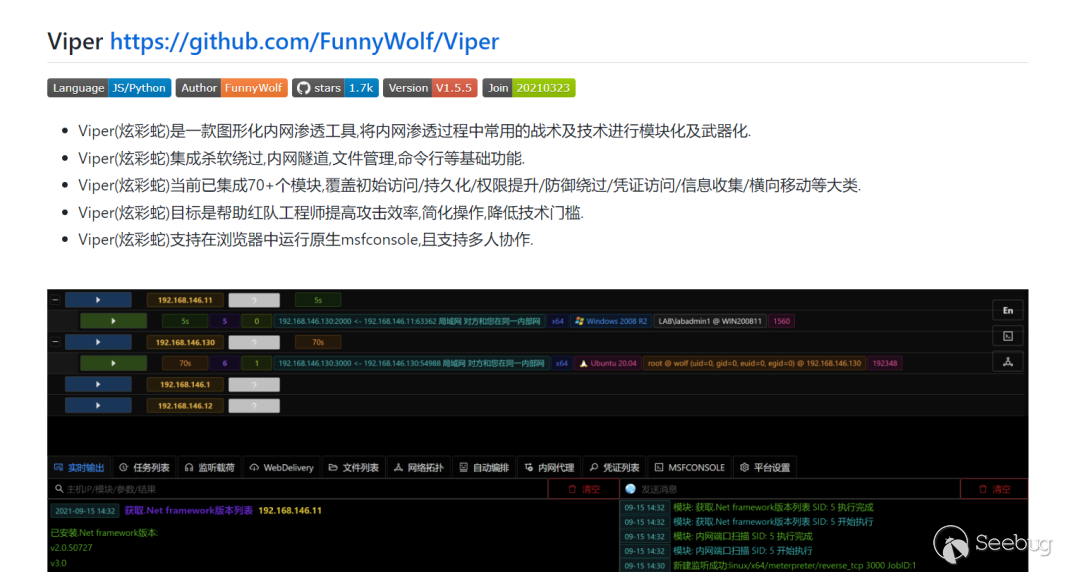
Task: Click 清空 button beside the search field
Action: click(584, 489)
